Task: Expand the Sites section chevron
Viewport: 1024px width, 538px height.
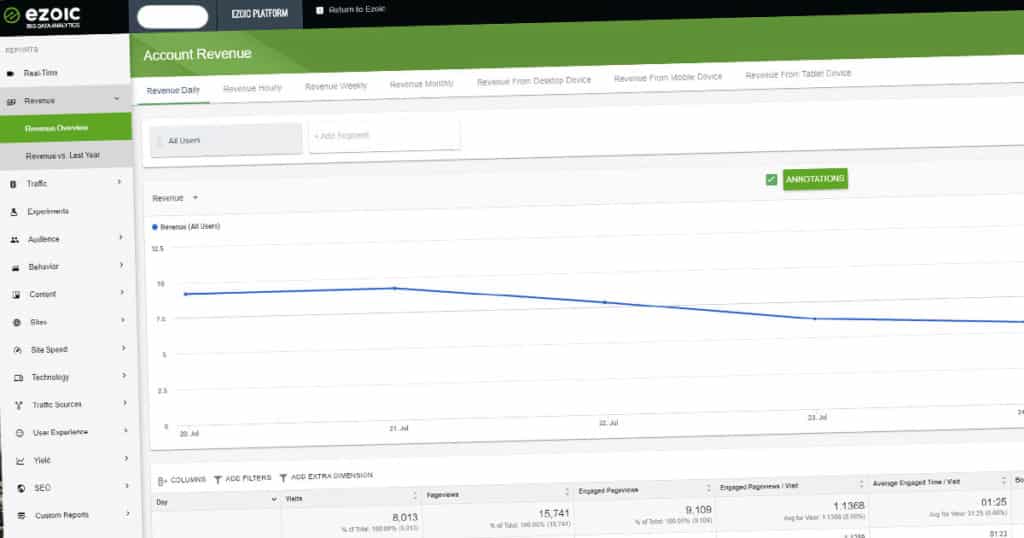Action: click(x=123, y=321)
